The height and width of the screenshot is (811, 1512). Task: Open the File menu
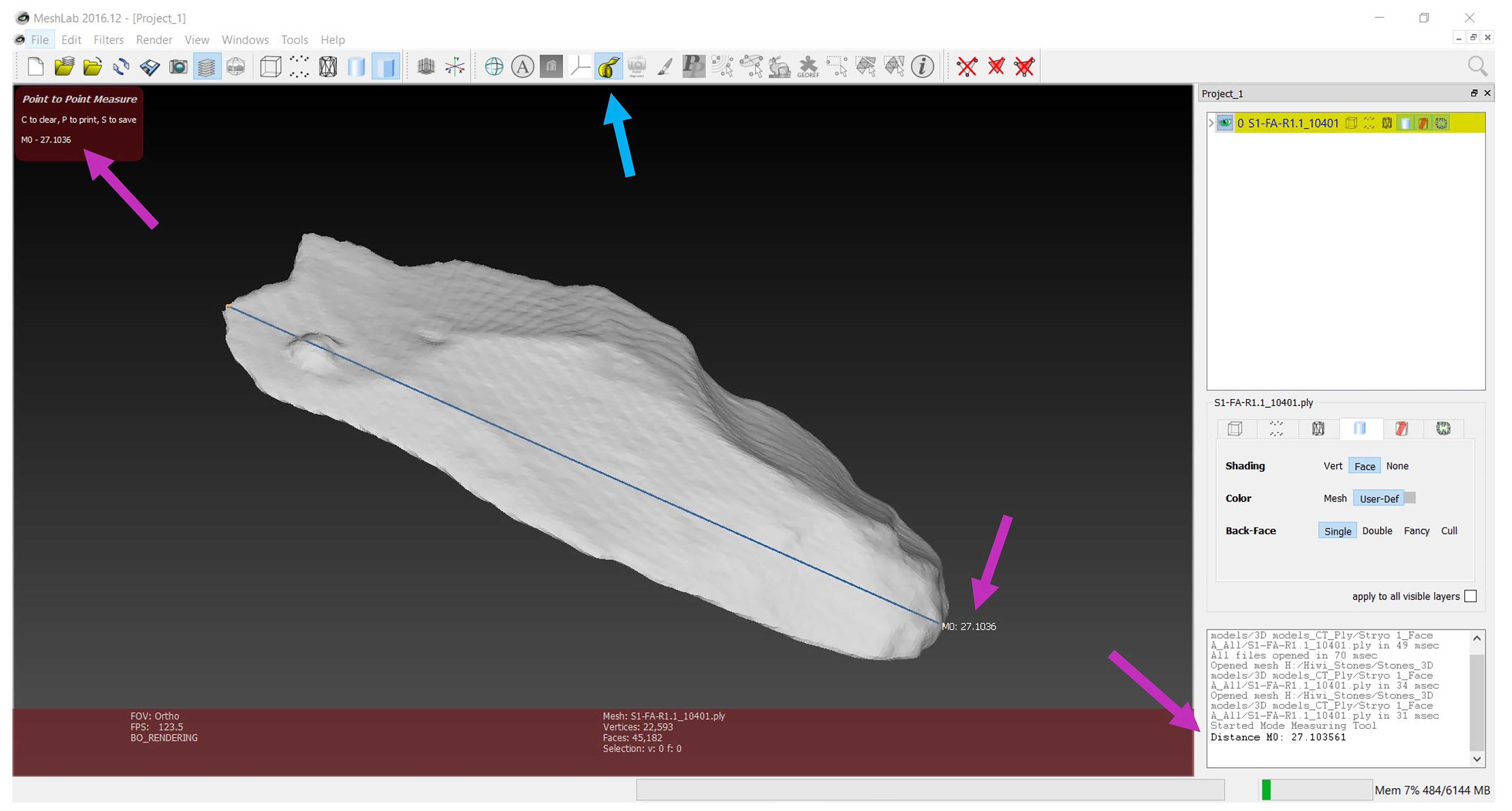[x=40, y=39]
